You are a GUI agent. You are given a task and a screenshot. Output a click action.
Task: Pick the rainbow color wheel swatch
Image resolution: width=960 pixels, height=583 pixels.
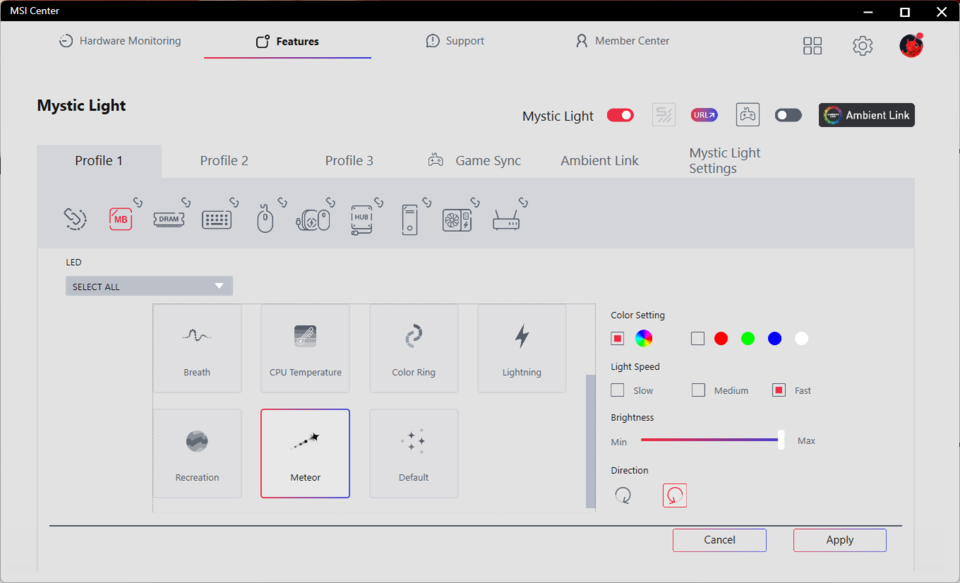point(643,338)
